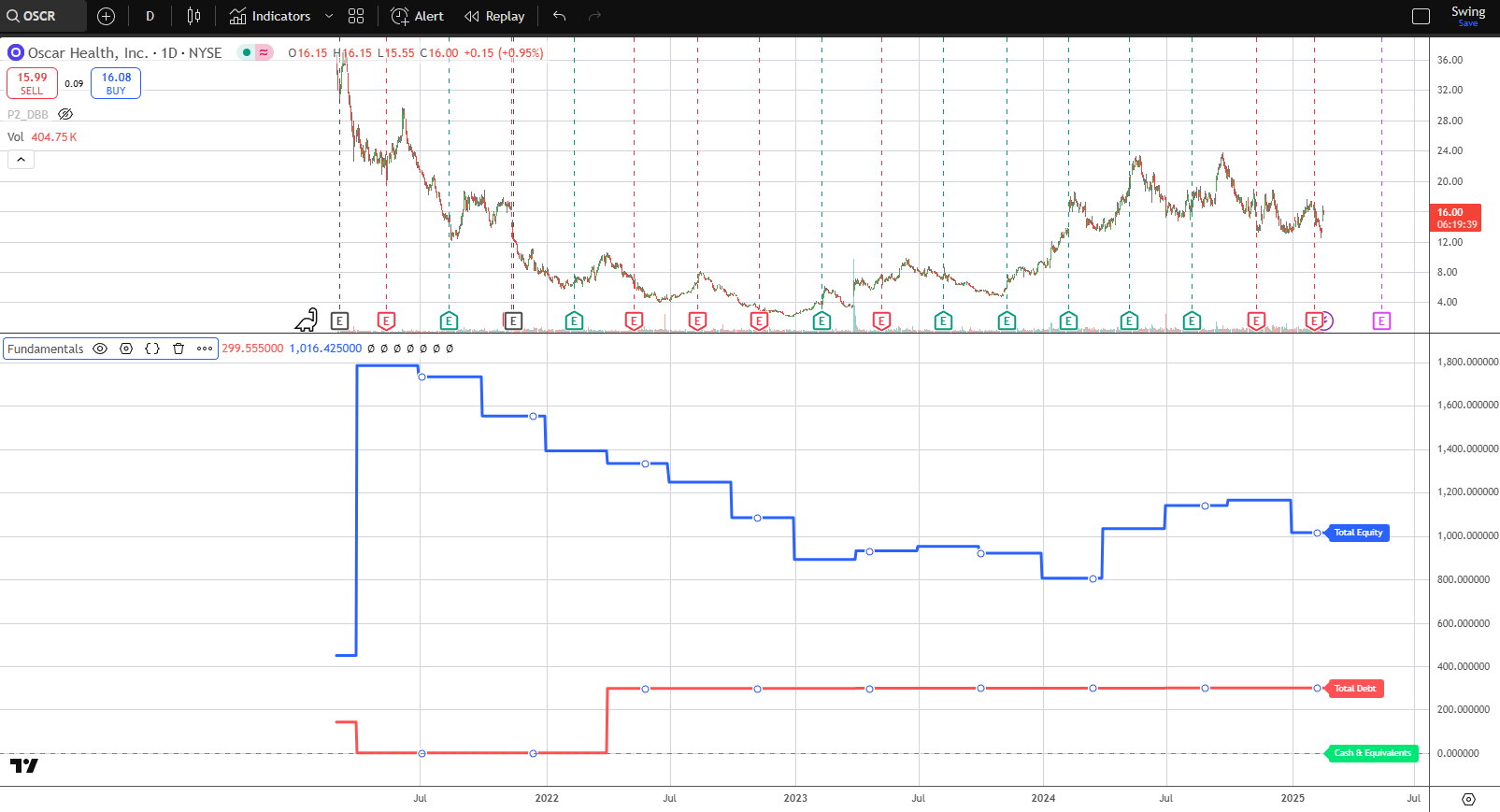This screenshot has height=812, width=1500.
Task: Undo the last chart action
Action: tap(560, 16)
